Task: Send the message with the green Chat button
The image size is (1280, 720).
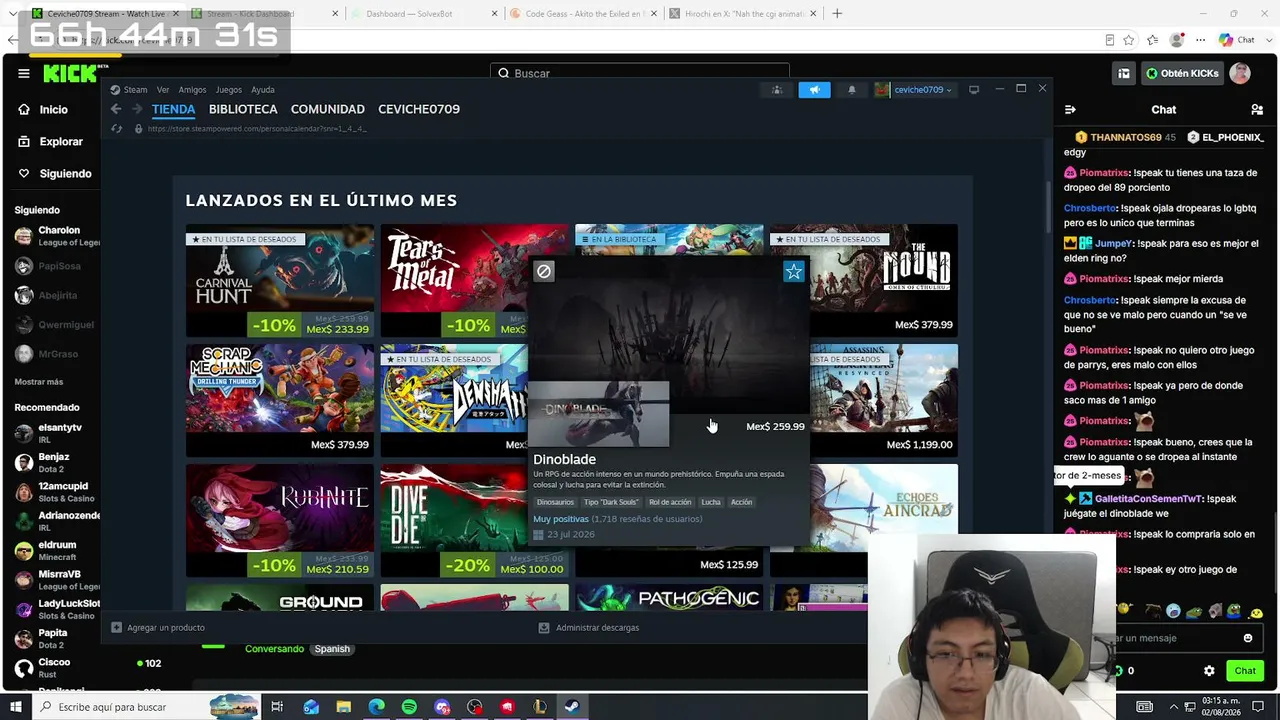Action: coord(1245,671)
